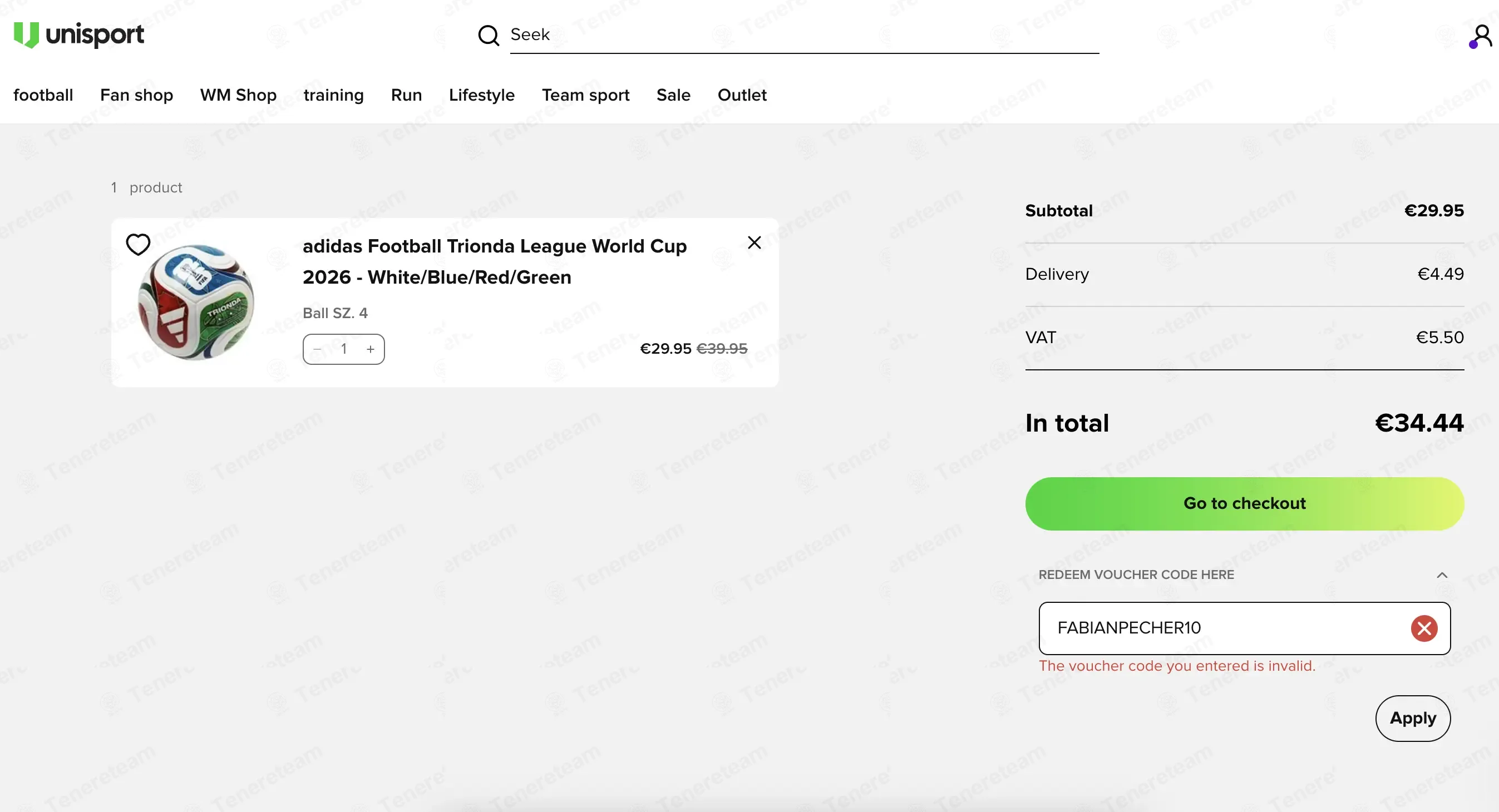Screen dimensions: 1499x812
Task: Collapse the redeem voucher code section
Action: pyautogui.click(x=1441, y=575)
